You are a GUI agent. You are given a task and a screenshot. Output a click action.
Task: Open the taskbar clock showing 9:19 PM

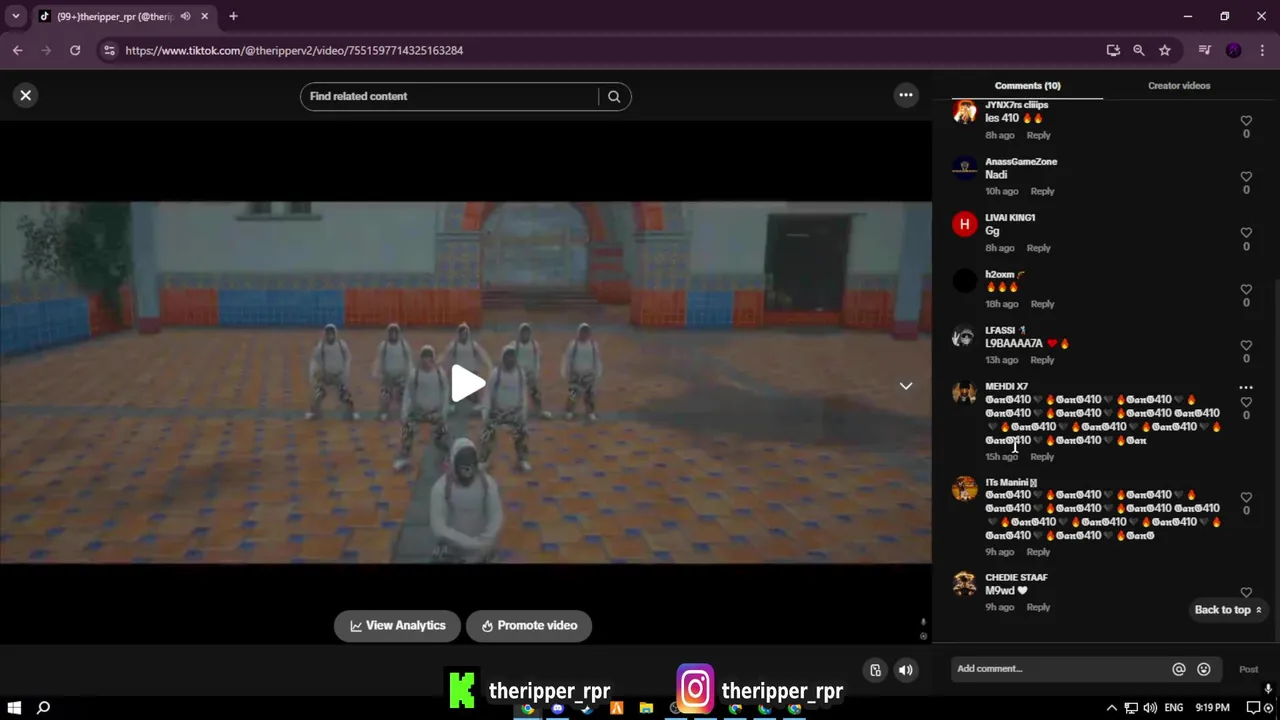click(x=1212, y=708)
